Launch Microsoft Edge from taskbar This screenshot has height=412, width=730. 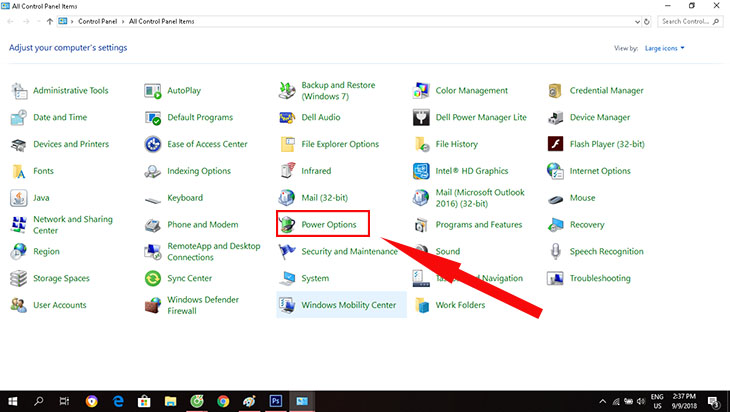click(118, 401)
